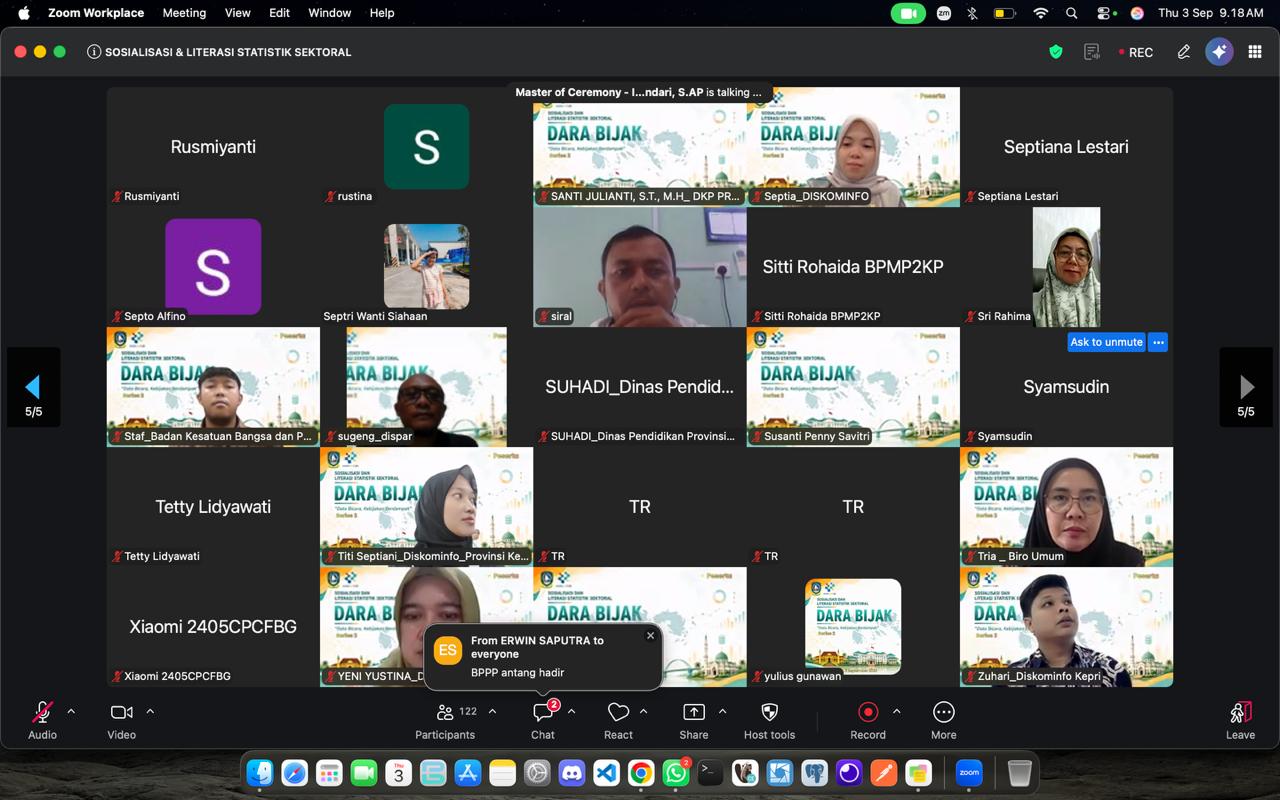Click the React heart icon
The width and height of the screenshot is (1280, 800).
point(618,712)
